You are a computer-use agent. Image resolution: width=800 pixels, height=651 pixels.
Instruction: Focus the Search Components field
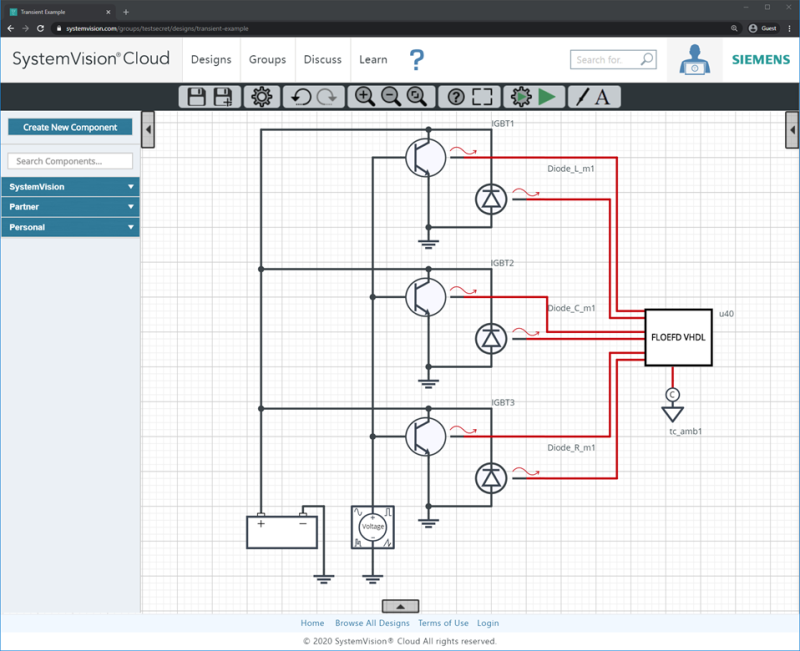pos(70,161)
